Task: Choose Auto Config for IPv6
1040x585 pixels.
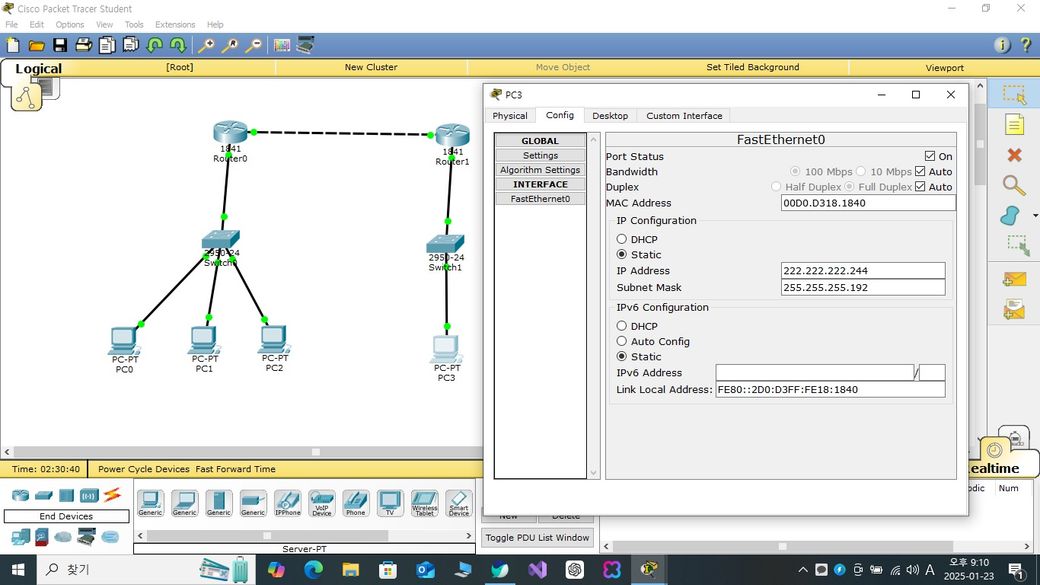Action: coord(622,341)
